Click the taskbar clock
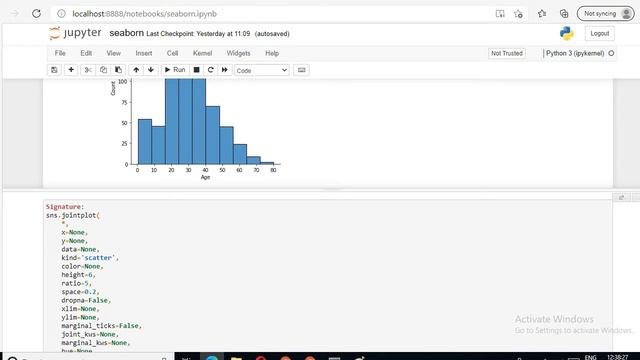640x360 pixels. (x=618, y=358)
